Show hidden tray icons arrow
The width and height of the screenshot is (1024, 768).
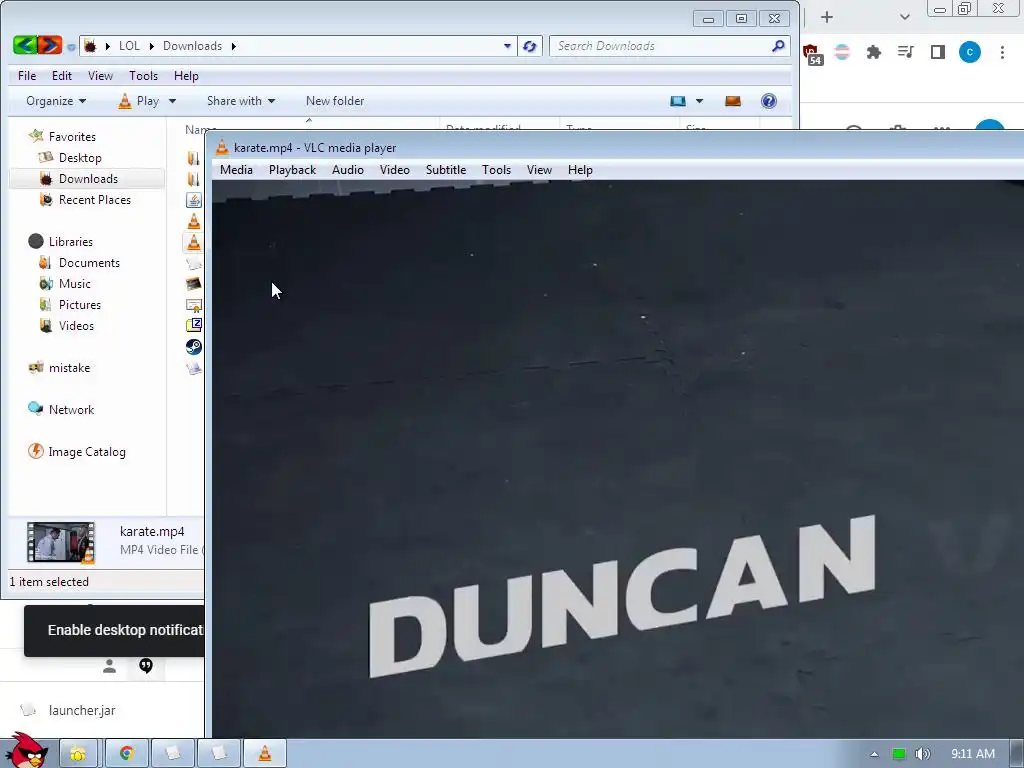pyautogui.click(x=874, y=754)
